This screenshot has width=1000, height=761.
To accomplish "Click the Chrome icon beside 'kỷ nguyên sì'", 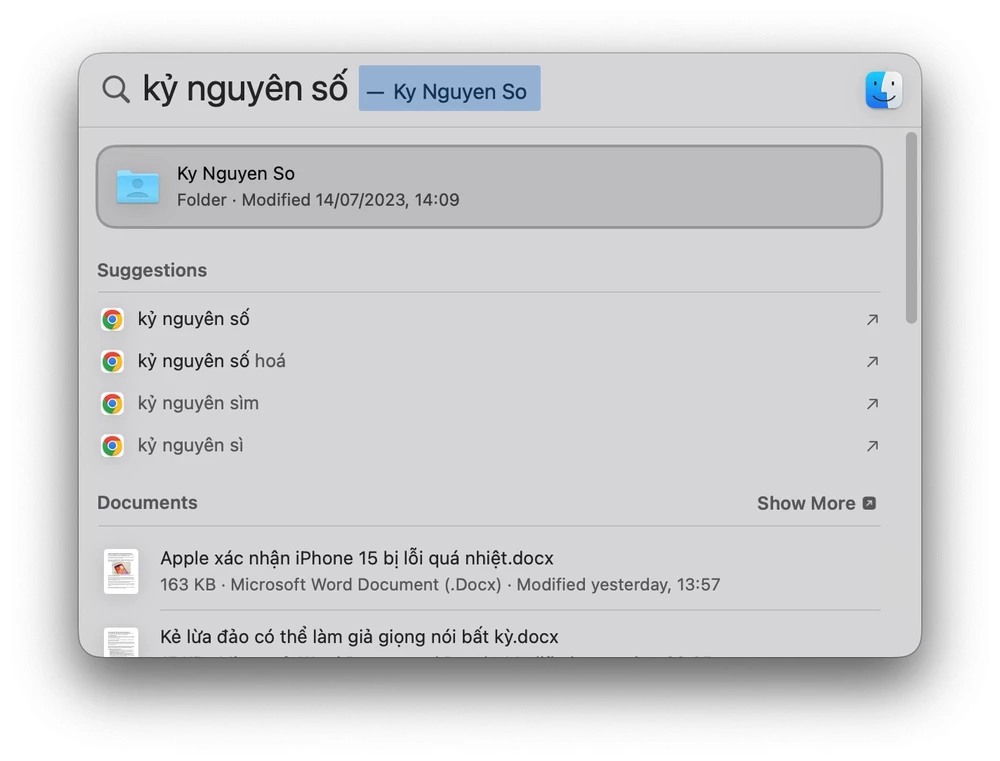I will tap(112, 445).
